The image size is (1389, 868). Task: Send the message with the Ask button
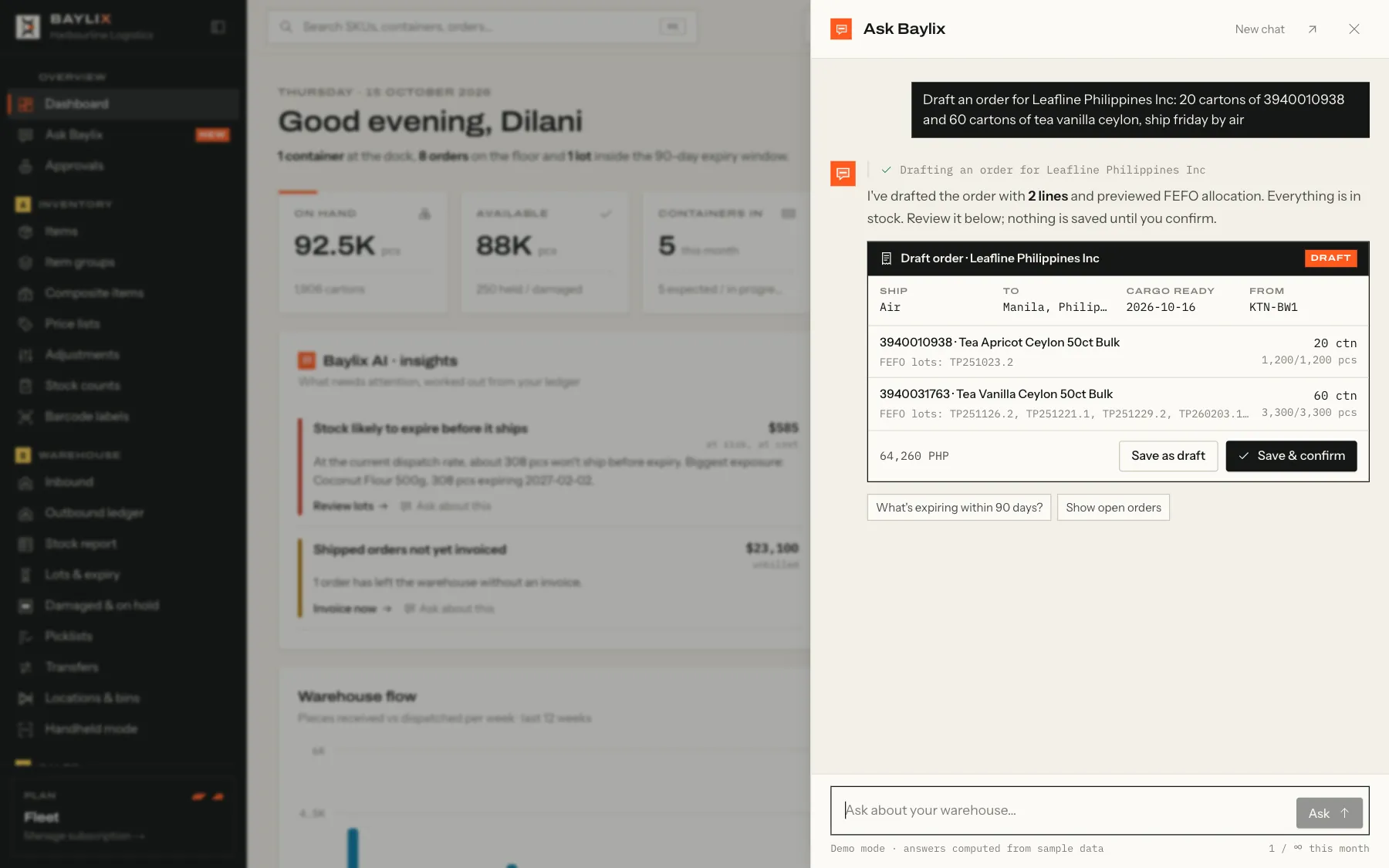1329,813
